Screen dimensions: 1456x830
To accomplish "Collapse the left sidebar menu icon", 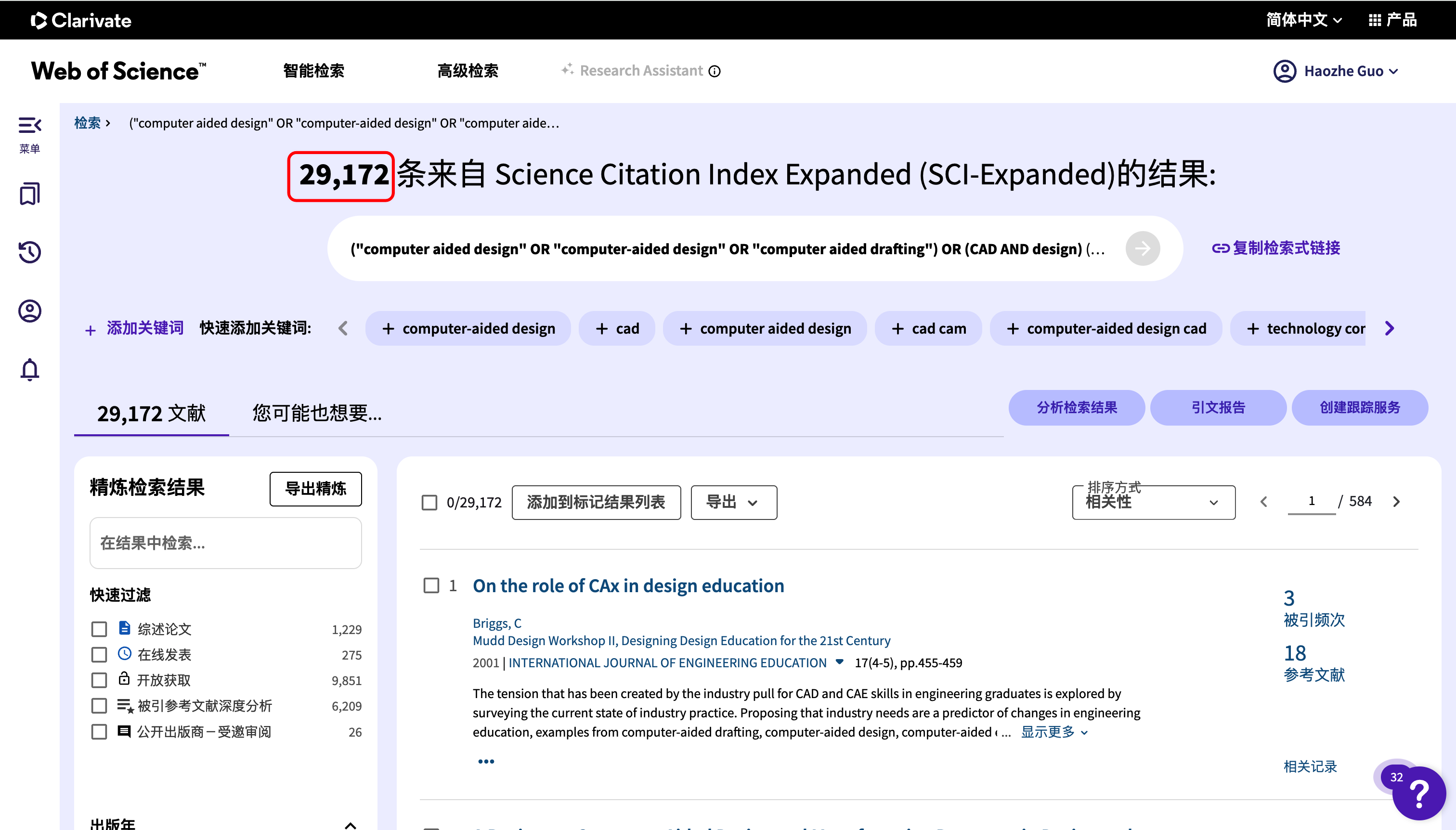I will point(30,125).
